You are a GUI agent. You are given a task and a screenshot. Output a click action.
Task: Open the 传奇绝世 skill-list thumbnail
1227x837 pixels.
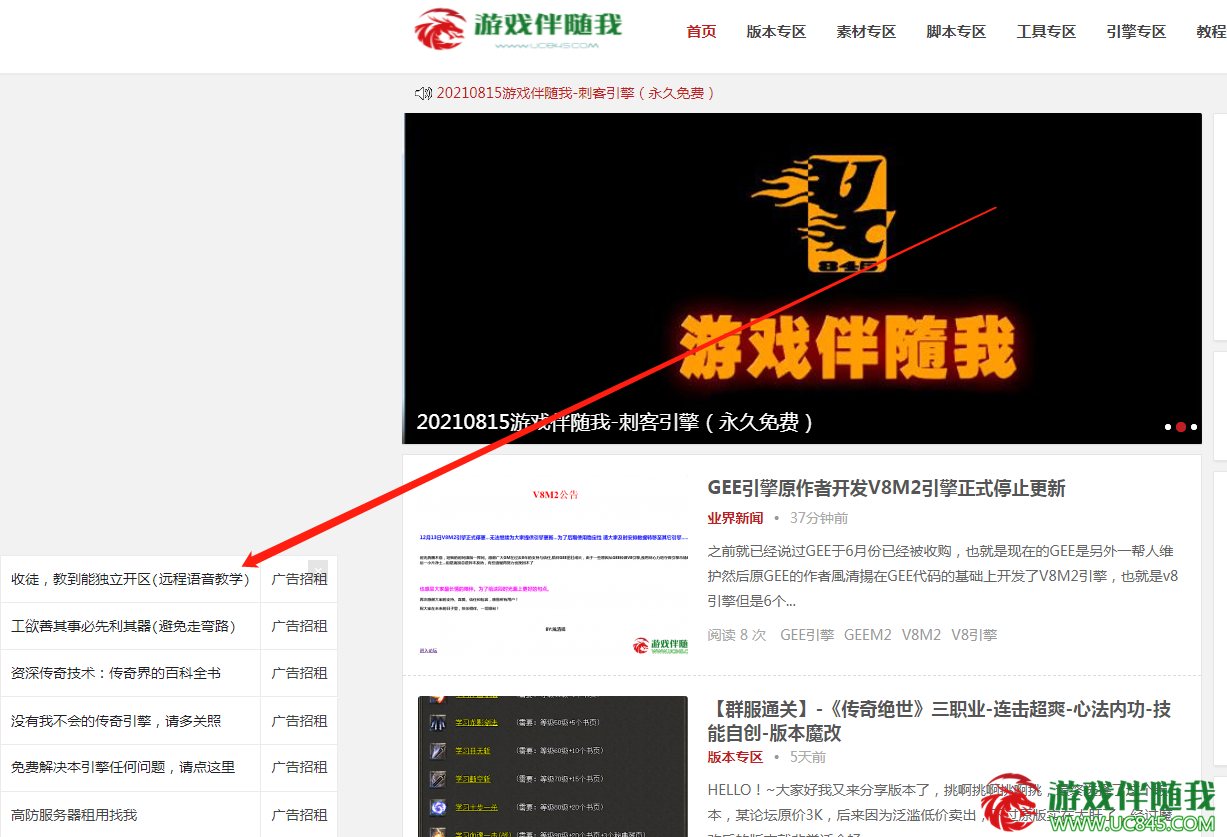pyautogui.click(x=553, y=766)
